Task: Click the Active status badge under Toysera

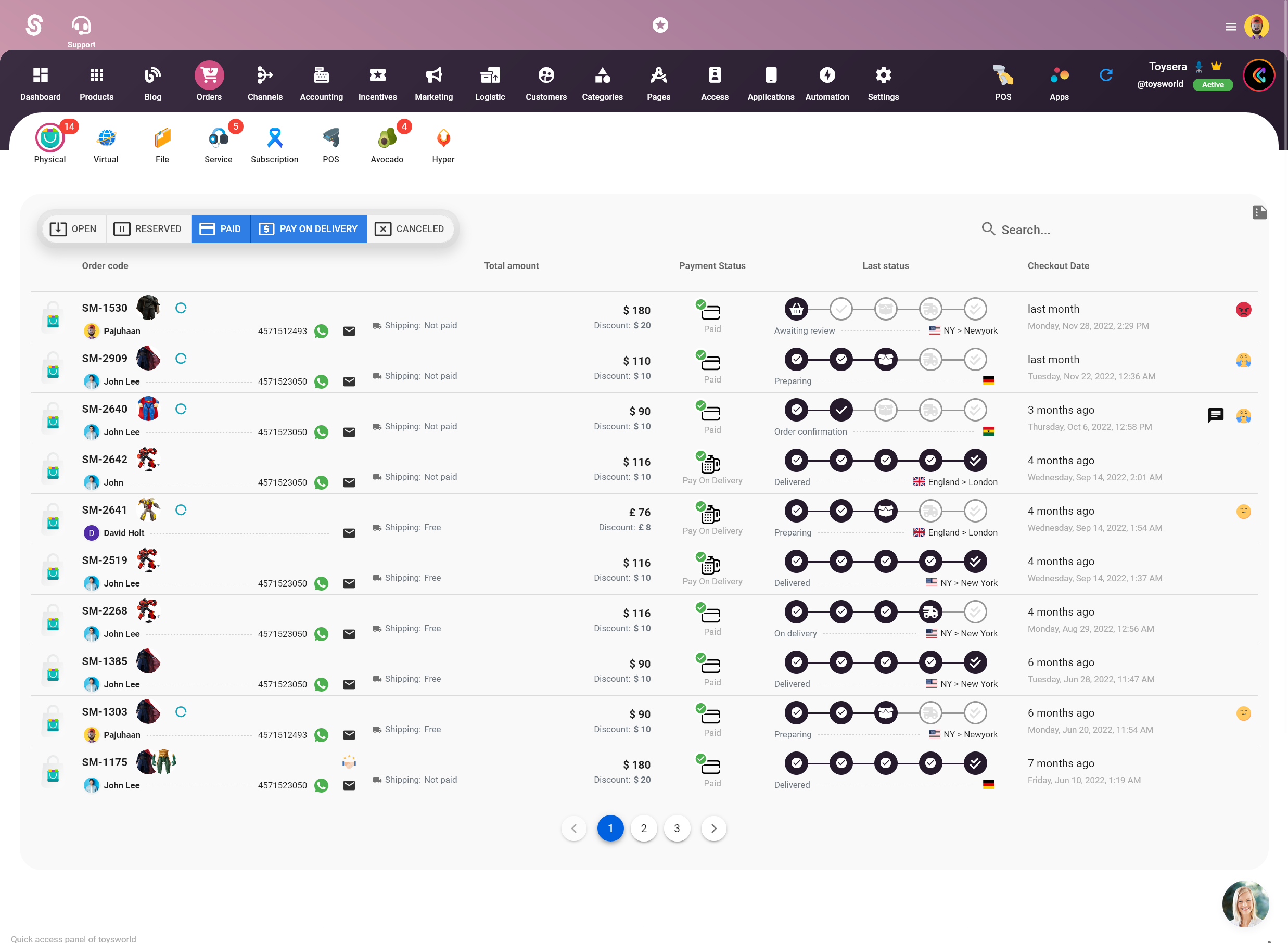Action: [1213, 84]
